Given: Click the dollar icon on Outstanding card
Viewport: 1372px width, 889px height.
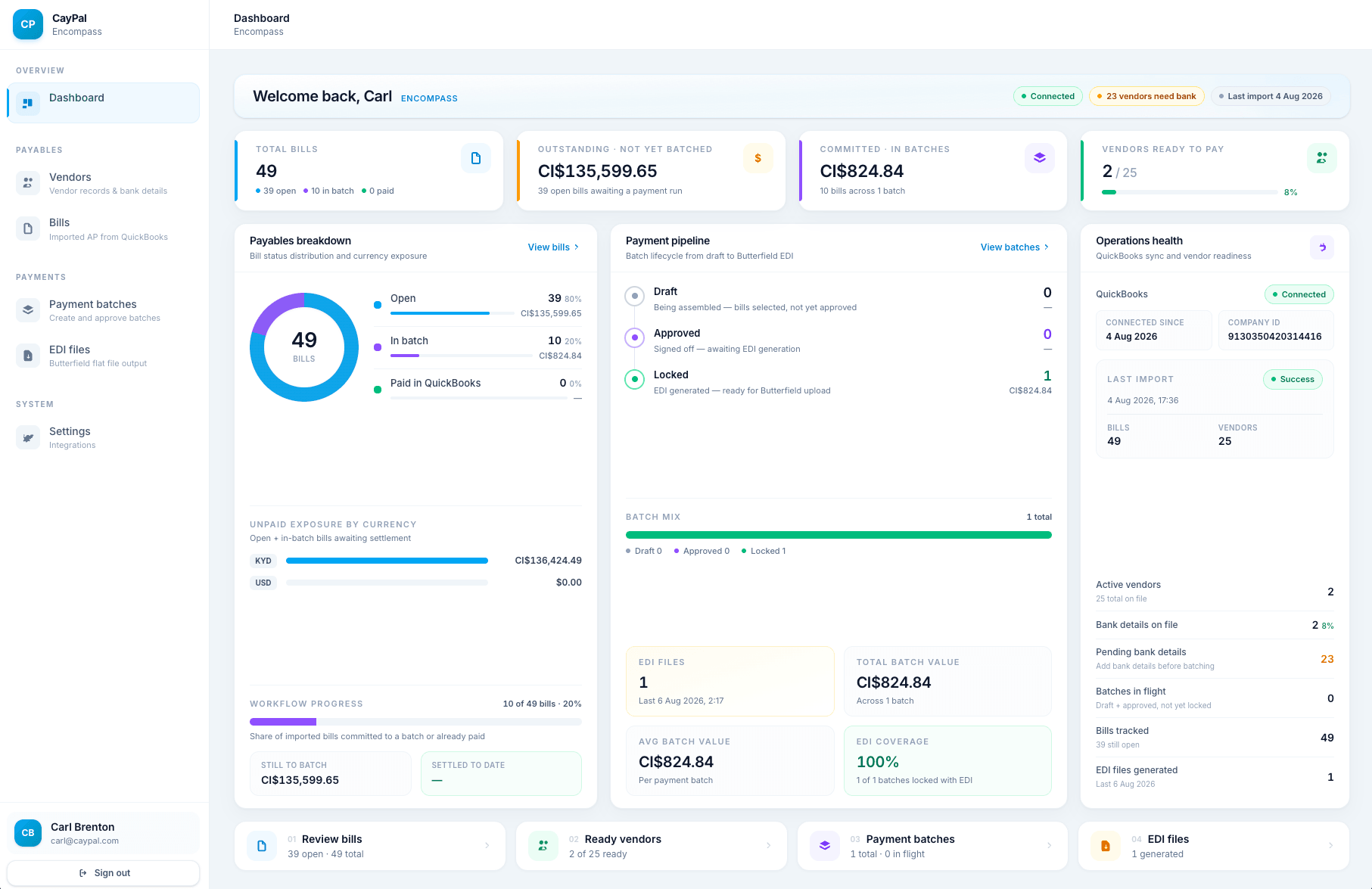Looking at the screenshot, I should pyautogui.click(x=758, y=158).
